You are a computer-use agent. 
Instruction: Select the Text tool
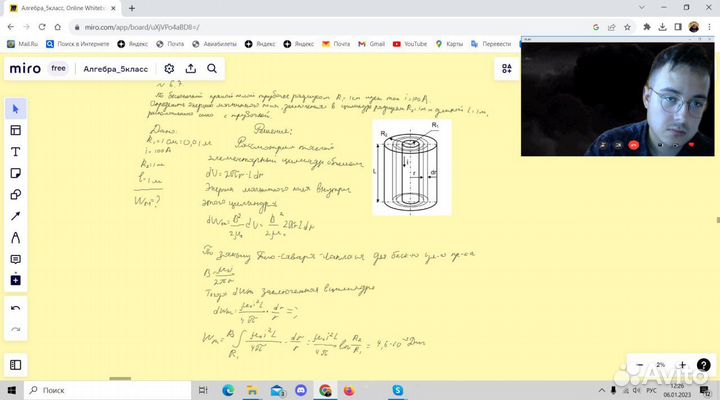tap(15, 152)
